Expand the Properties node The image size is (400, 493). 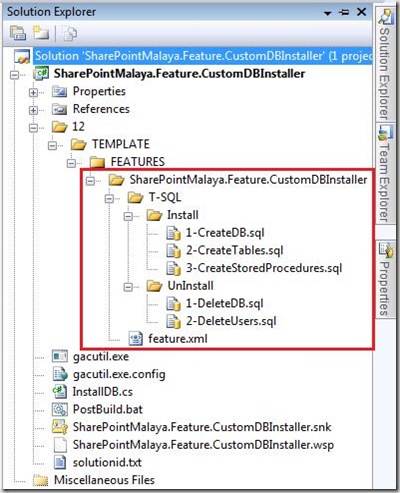pyautogui.click(x=33, y=92)
